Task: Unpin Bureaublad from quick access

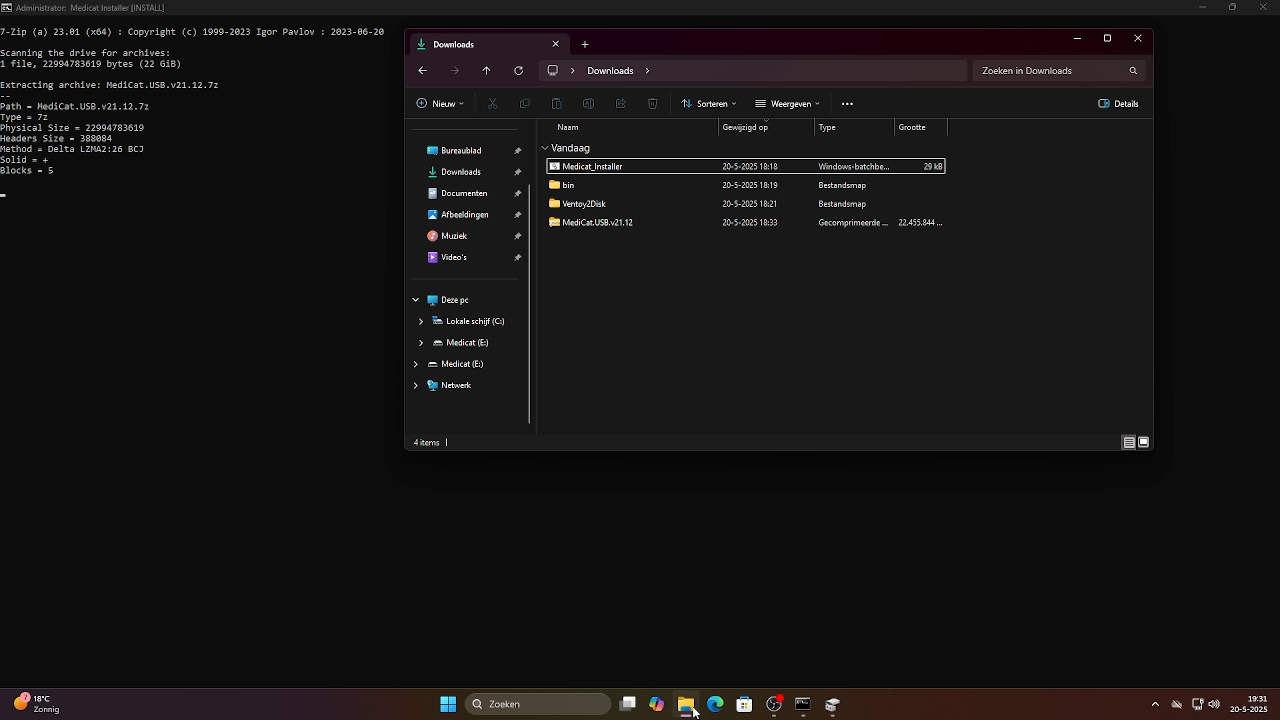Action: click(x=518, y=151)
